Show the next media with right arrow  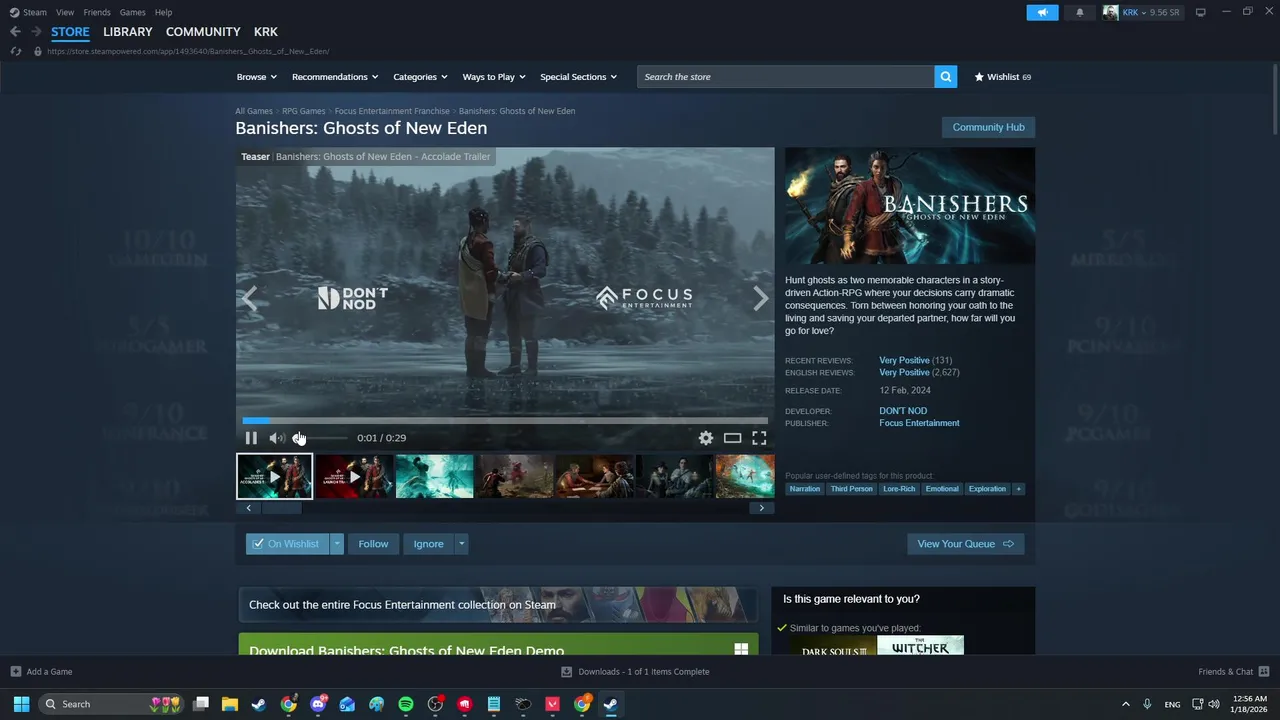761,298
